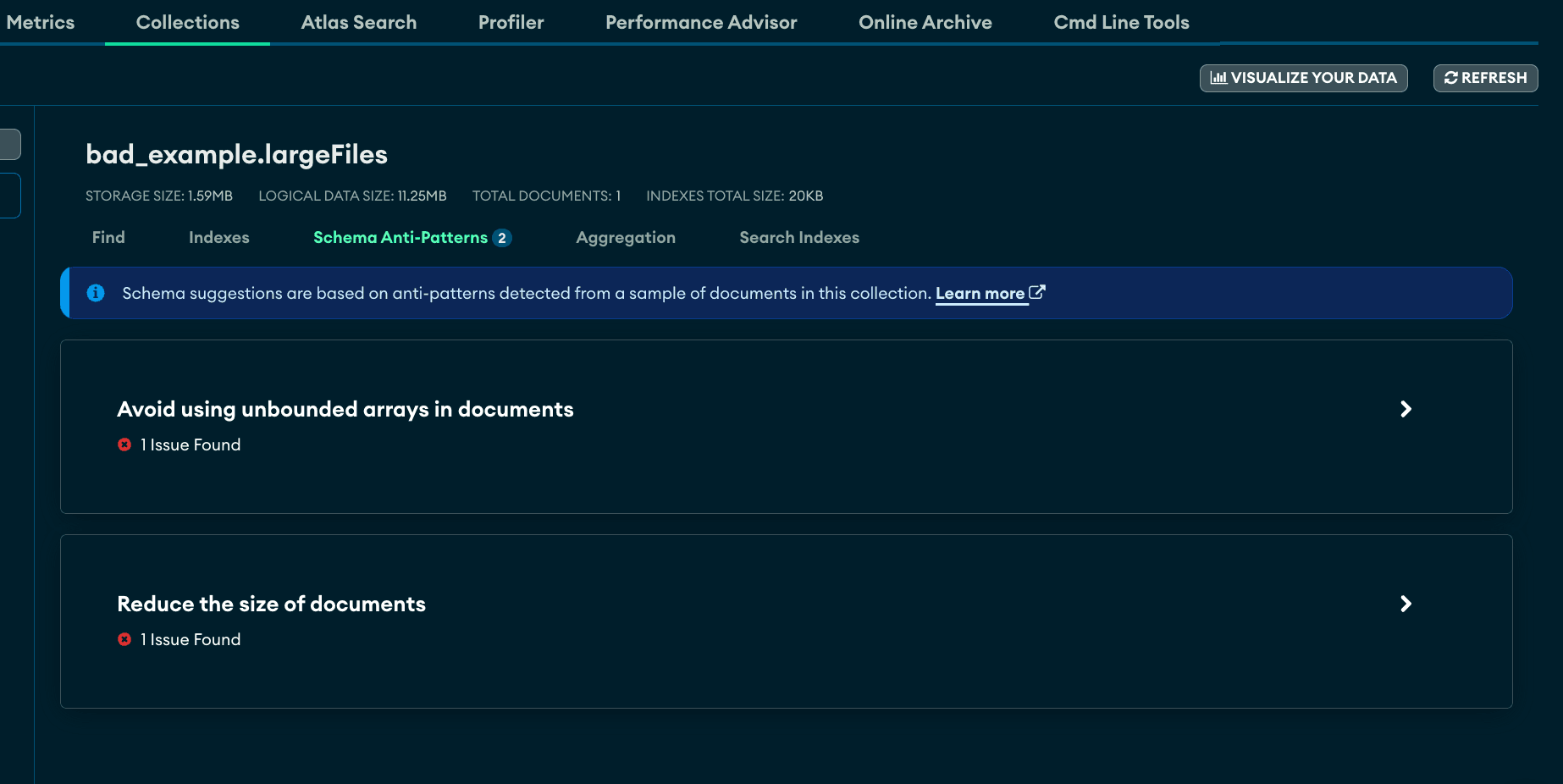Click the red error icon under unbounded arrays
The image size is (1563, 784).
(x=124, y=444)
